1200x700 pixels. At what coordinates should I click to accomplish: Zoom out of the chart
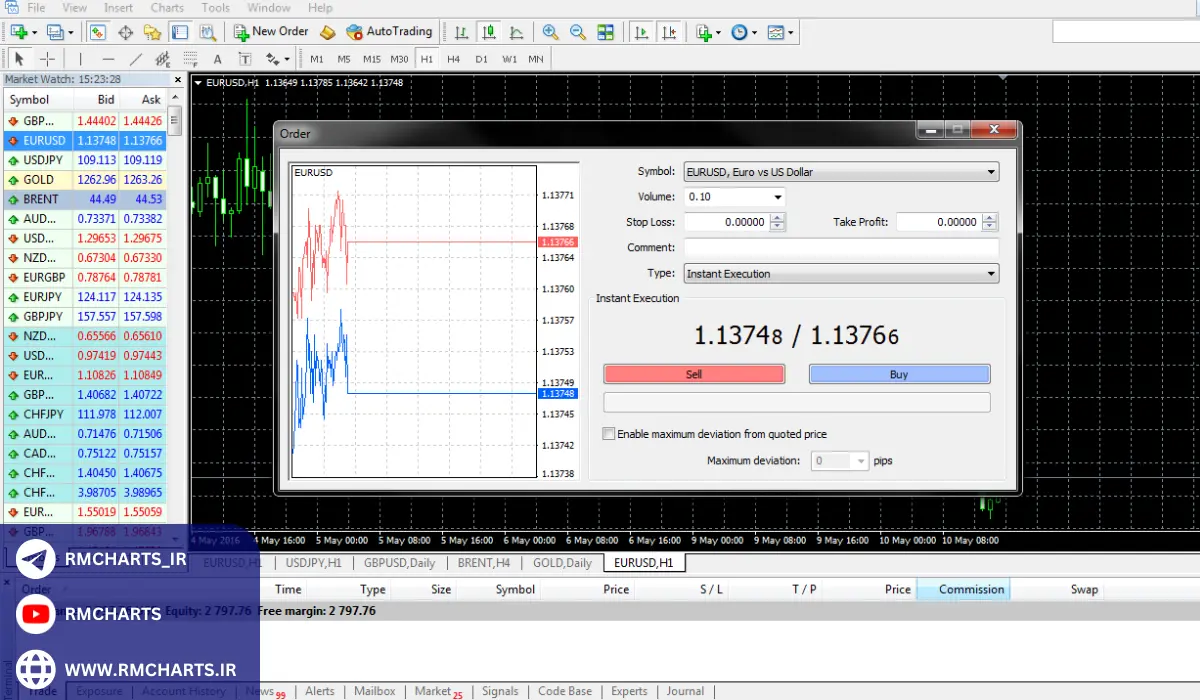577,32
